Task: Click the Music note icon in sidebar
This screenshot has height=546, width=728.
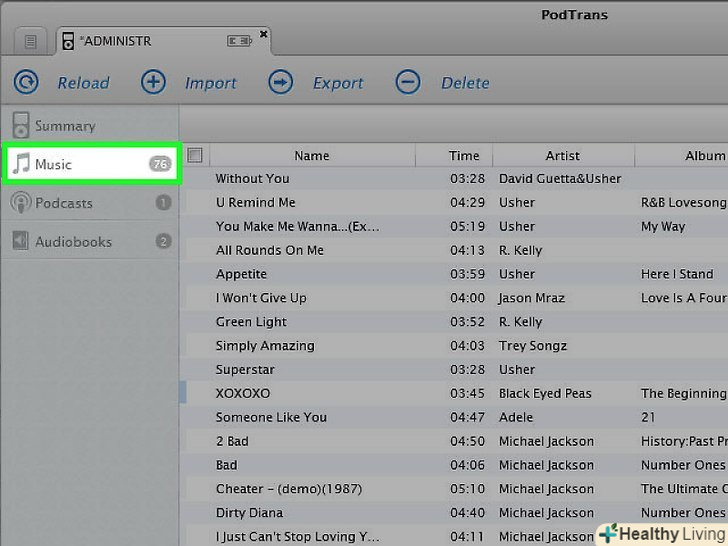Action: [x=20, y=164]
